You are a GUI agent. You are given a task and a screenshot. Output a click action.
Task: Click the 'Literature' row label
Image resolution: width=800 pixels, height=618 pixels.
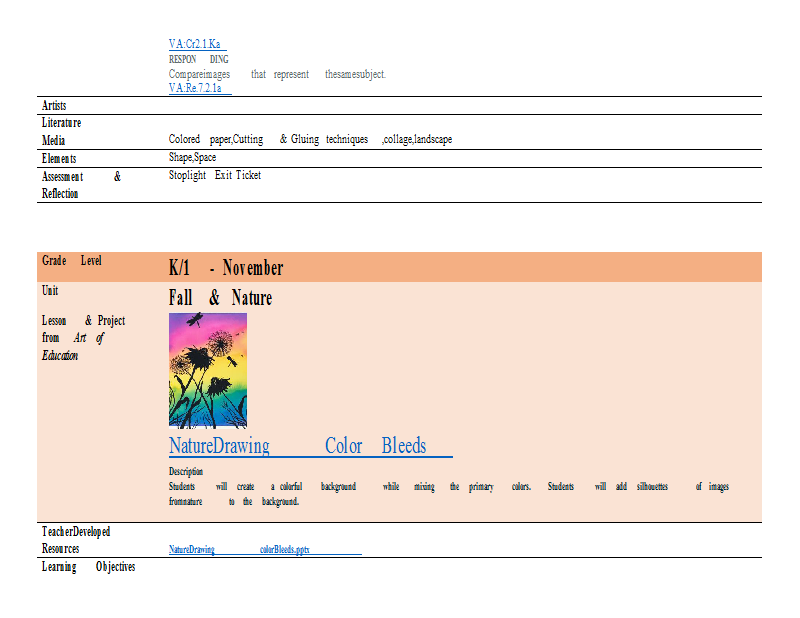61,123
